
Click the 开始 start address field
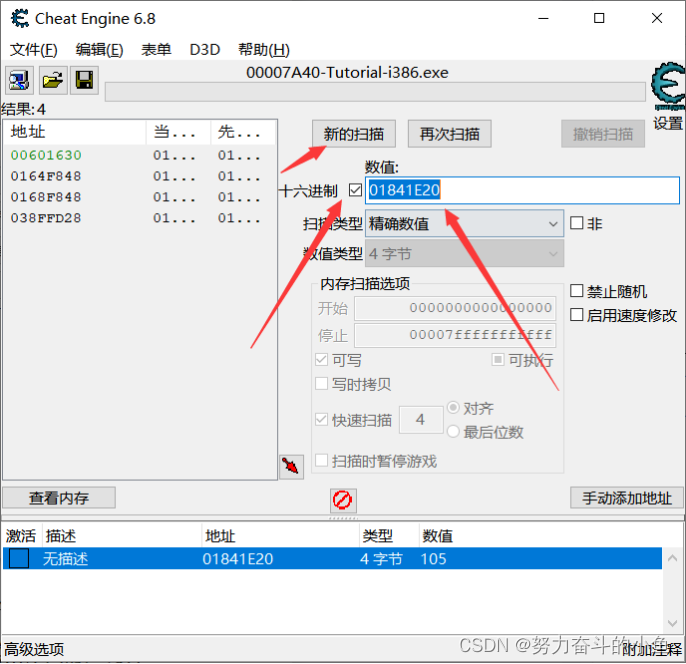click(455, 308)
